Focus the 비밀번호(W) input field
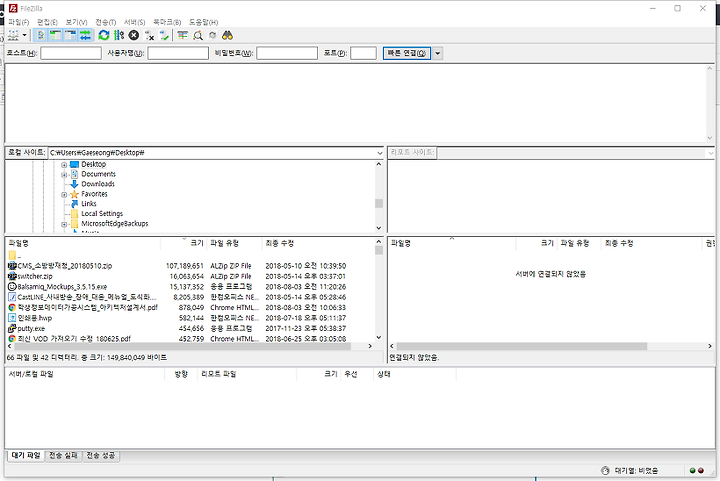The image size is (720, 481). 287,53
